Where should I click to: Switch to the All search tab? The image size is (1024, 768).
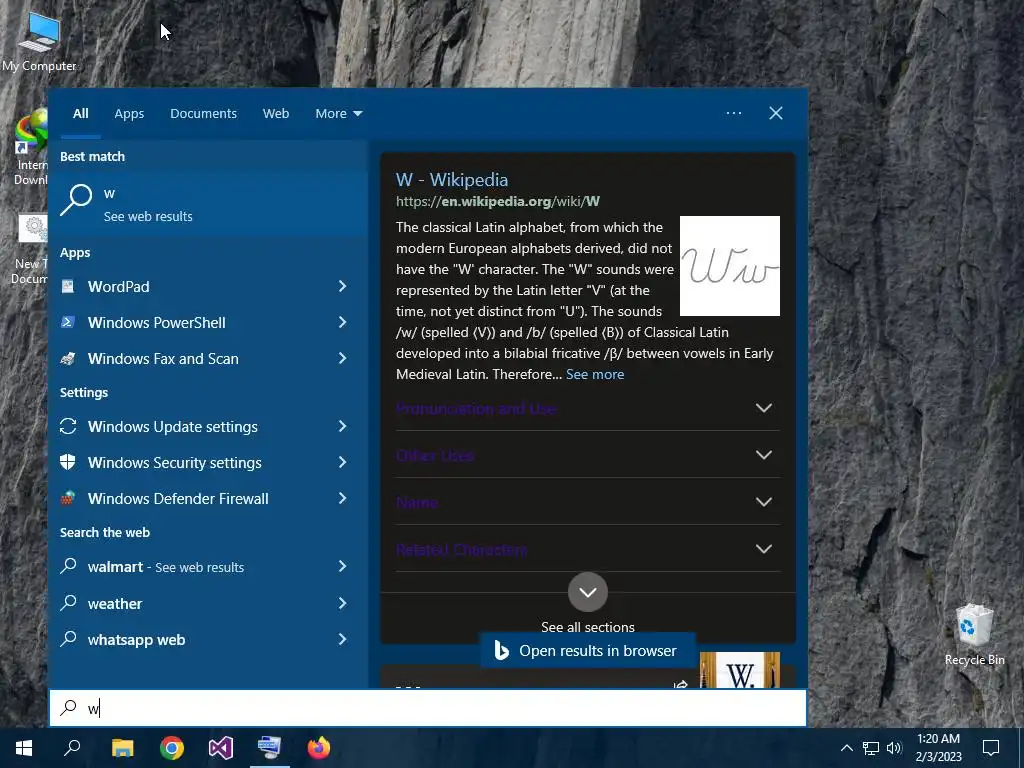tap(81, 114)
